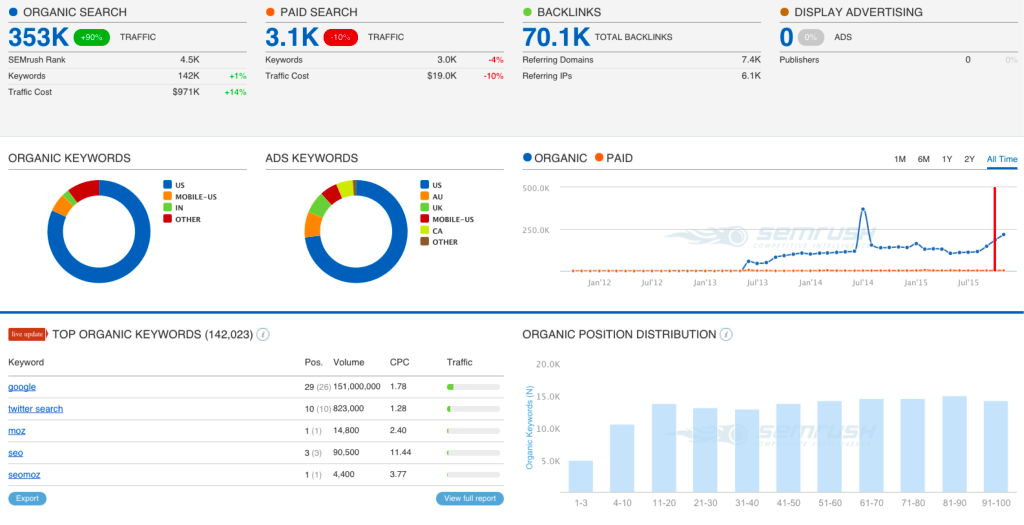Switch to the 2Y time range
Viewport: 1024px width, 525px height.
pos(969,159)
